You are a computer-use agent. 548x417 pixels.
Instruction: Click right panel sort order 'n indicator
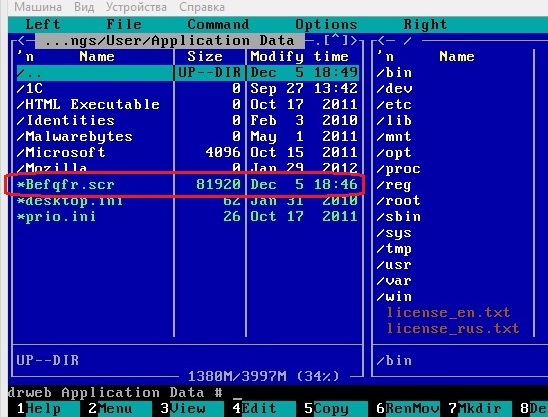(x=385, y=57)
